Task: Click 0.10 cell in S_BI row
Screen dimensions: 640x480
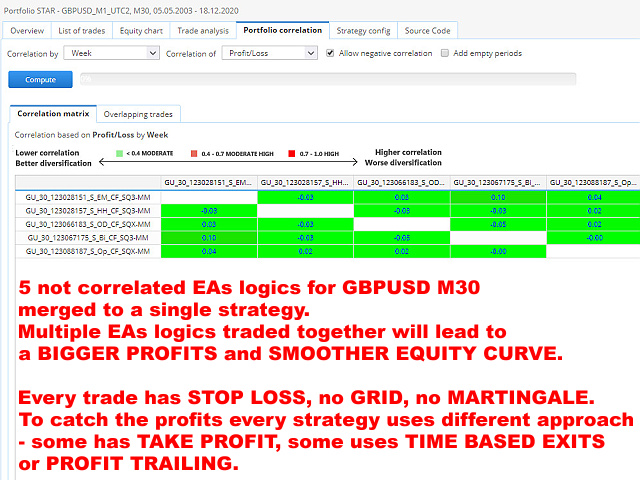Action: [209, 238]
